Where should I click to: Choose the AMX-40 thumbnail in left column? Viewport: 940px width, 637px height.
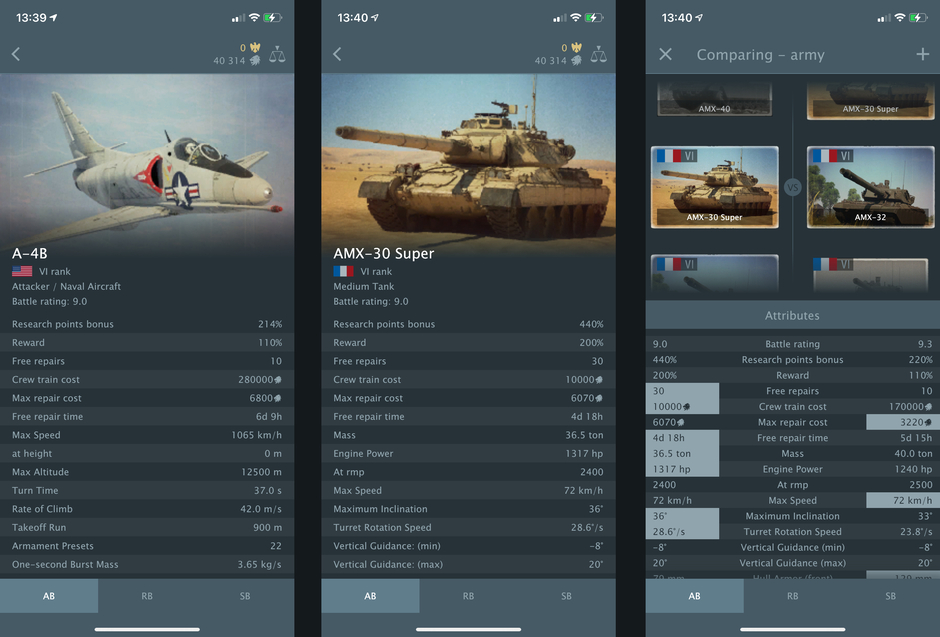click(x=715, y=99)
